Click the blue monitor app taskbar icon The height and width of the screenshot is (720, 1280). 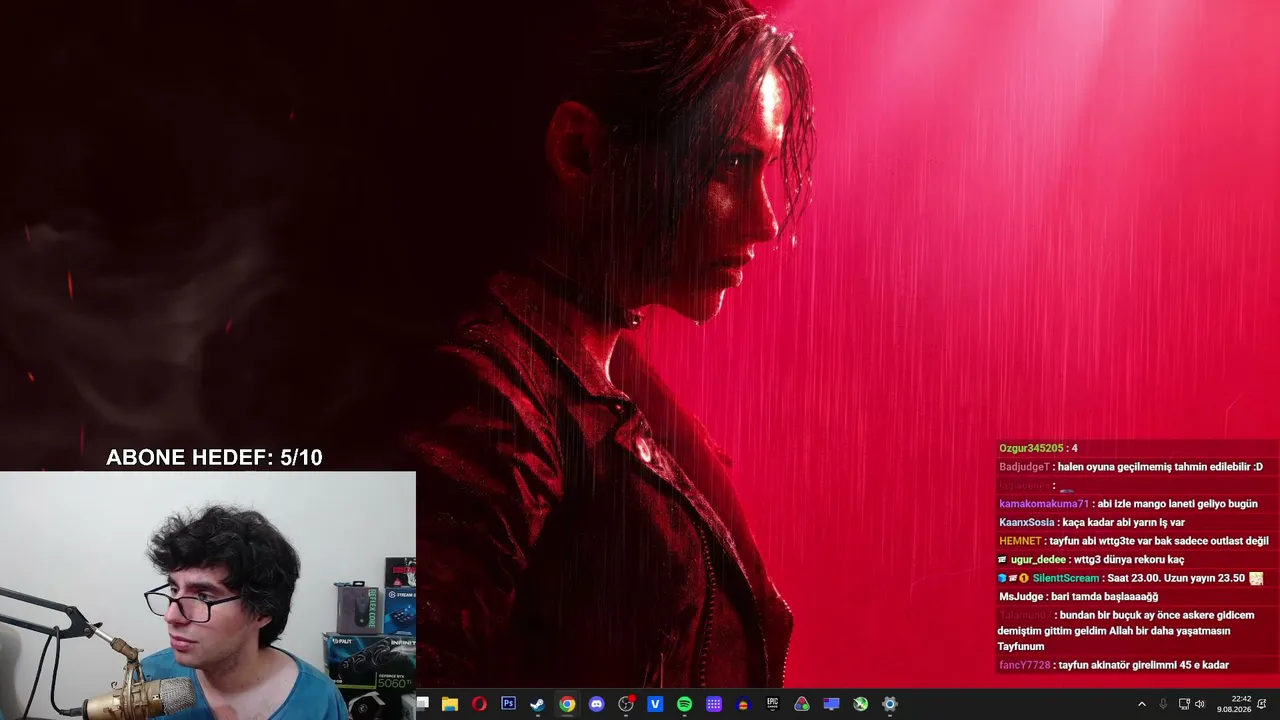pyautogui.click(x=831, y=704)
